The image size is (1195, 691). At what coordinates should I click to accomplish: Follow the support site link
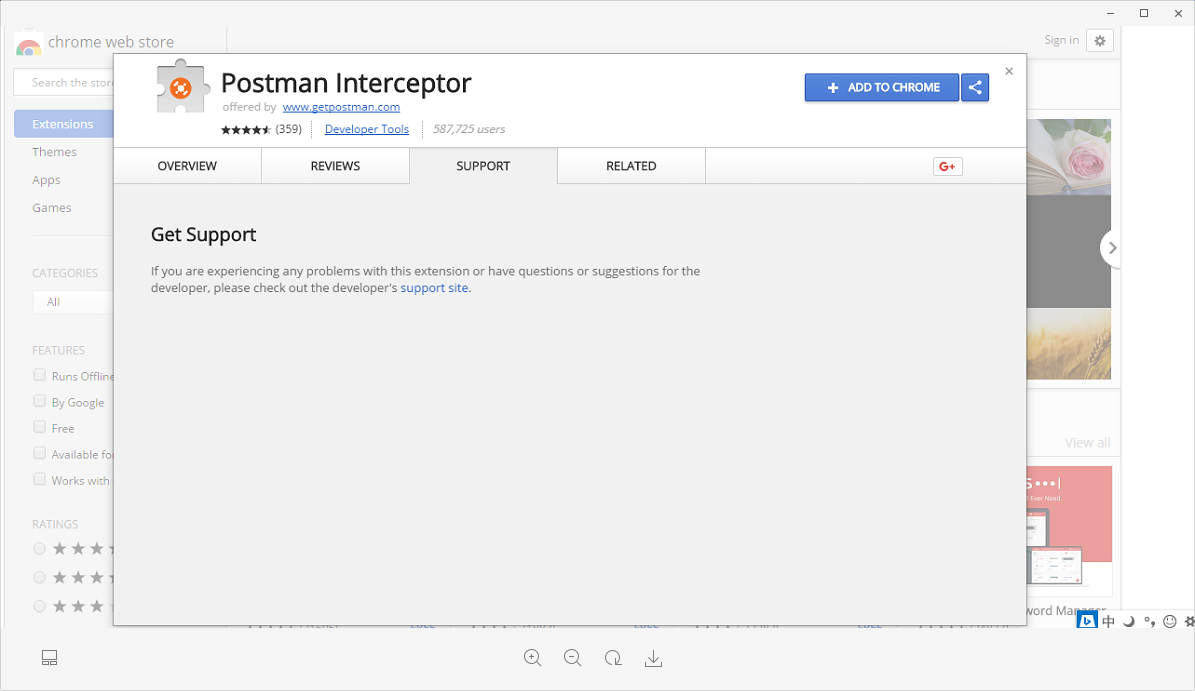(434, 288)
